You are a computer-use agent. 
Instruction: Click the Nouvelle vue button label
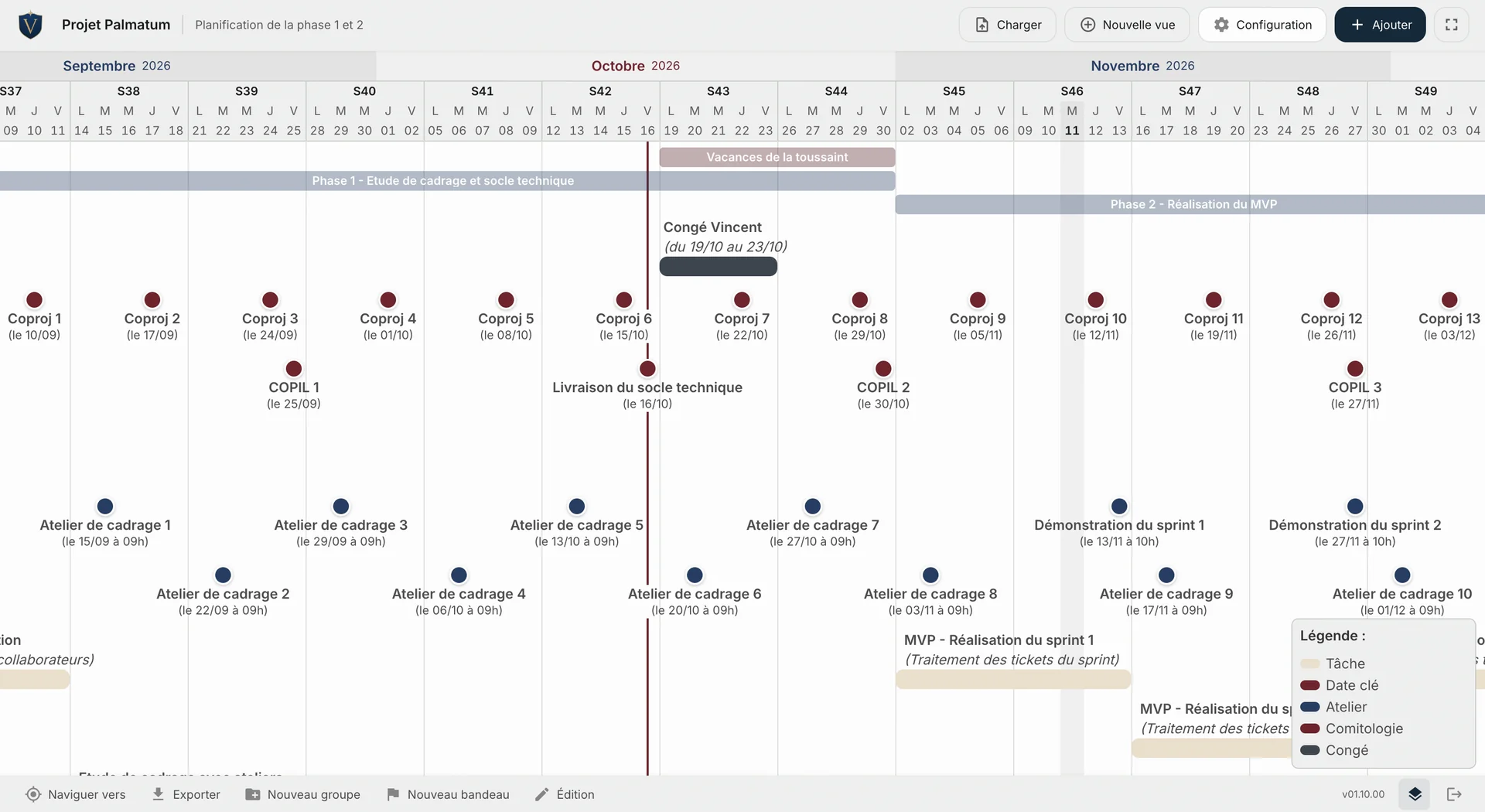(x=1138, y=25)
